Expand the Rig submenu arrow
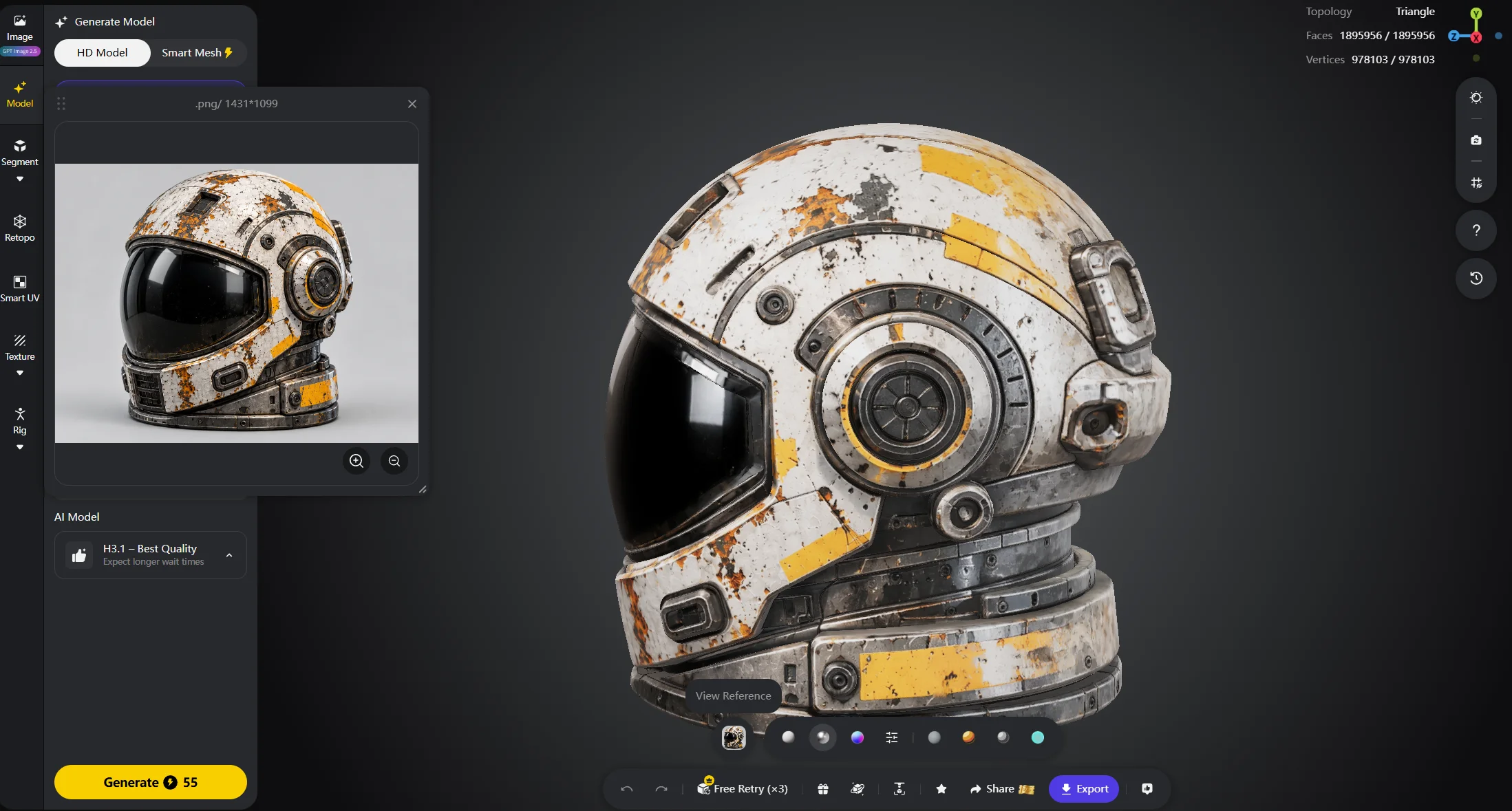 coord(20,447)
